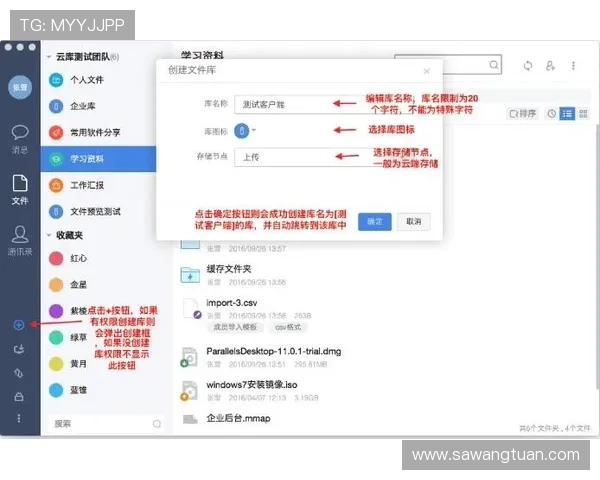Click the add member icon in top toolbar

(550, 66)
